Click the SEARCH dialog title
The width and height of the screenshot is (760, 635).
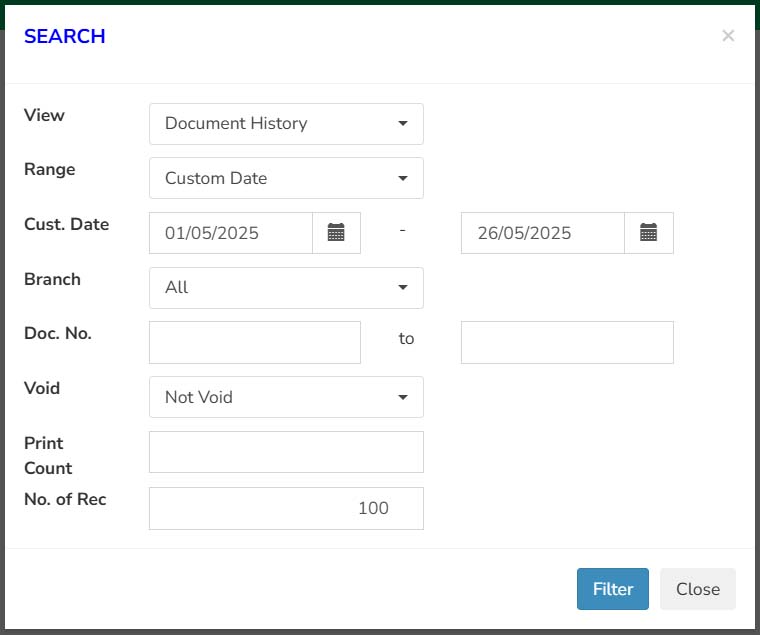coord(64,36)
